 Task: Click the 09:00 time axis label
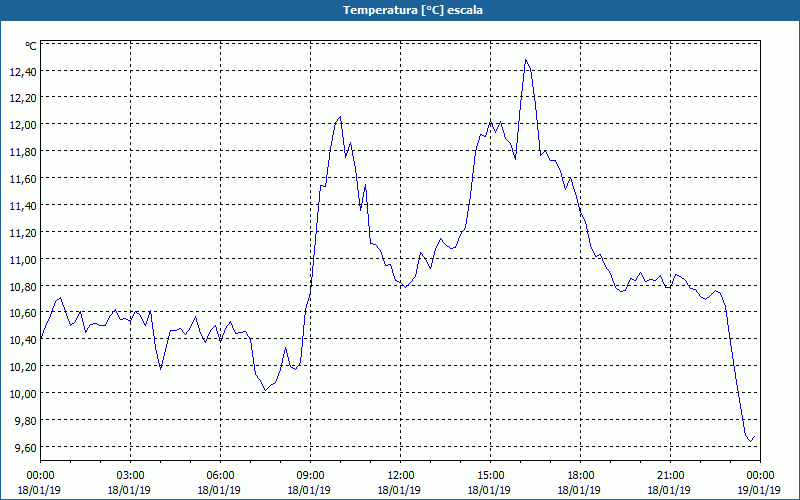pos(311,476)
